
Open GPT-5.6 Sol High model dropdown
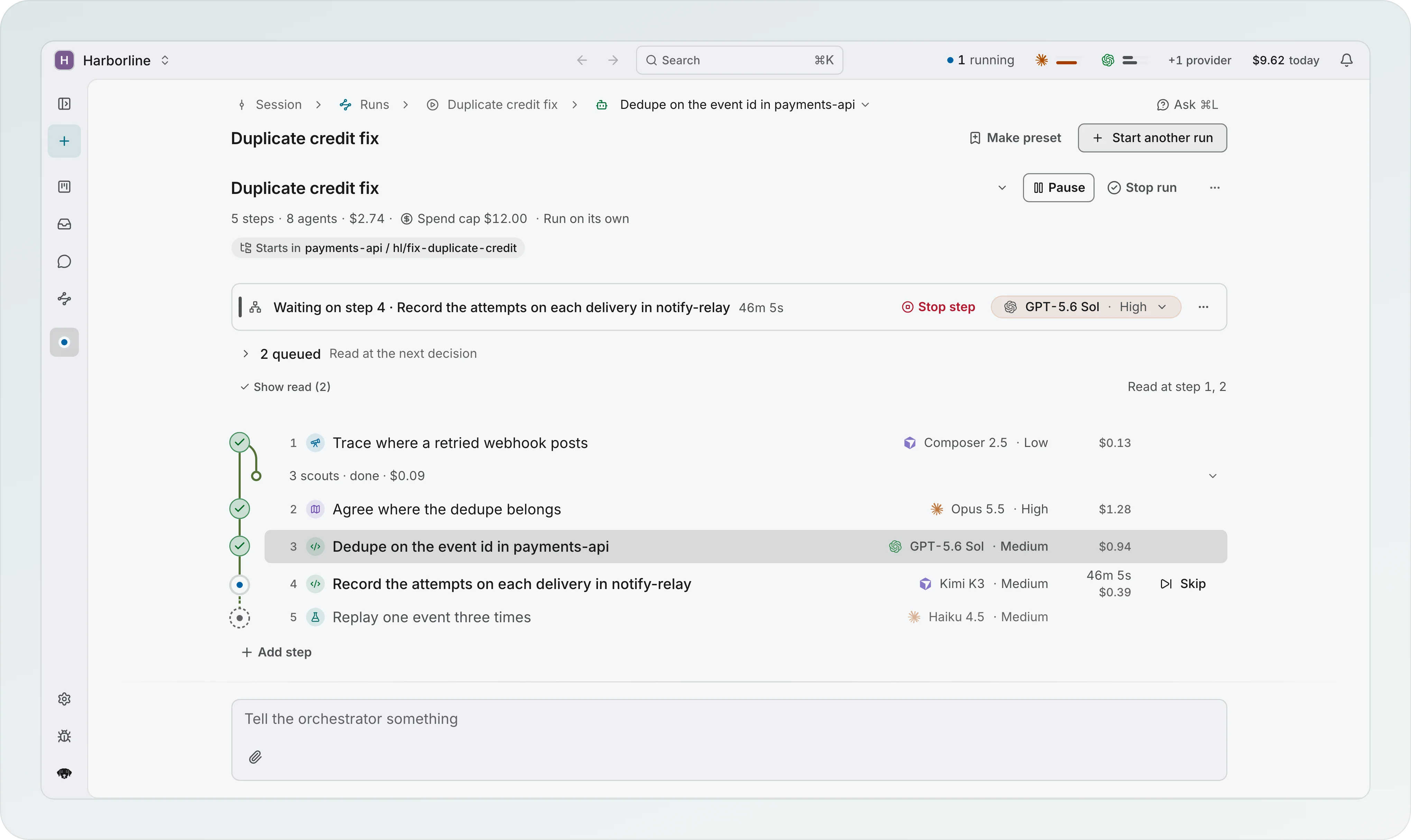[x=1086, y=307]
